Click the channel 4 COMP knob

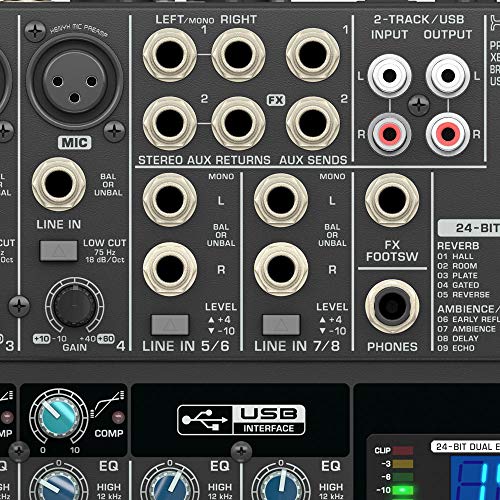(x=59, y=416)
